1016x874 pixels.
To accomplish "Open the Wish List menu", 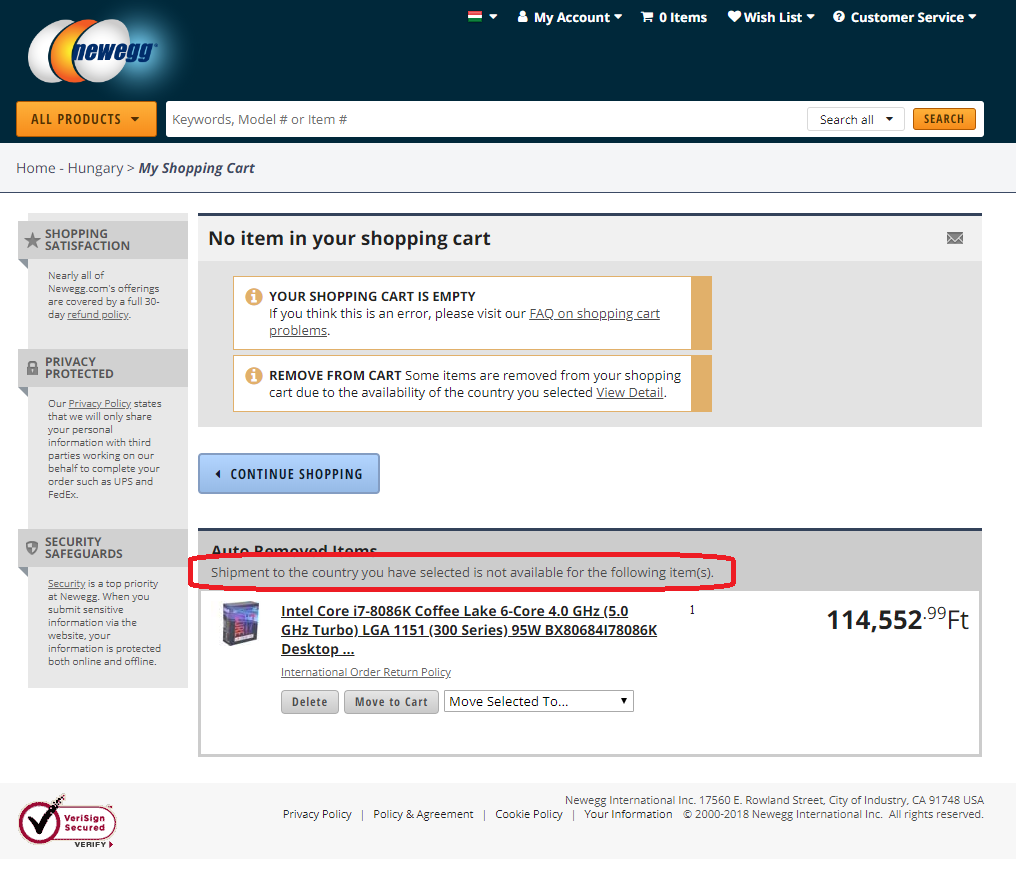I will (x=771, y=17).
